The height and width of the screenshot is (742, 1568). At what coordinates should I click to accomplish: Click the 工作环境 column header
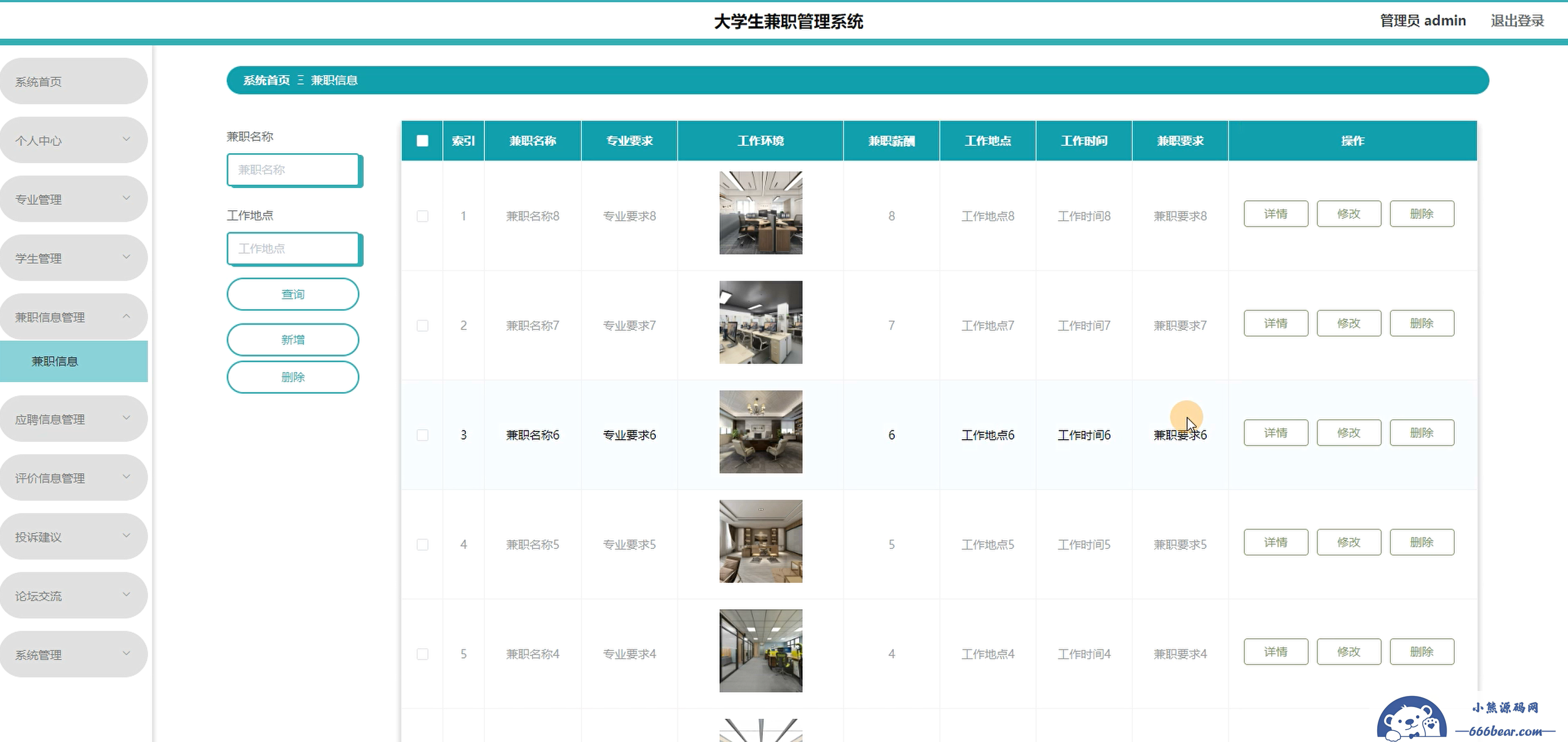point(761,141)
